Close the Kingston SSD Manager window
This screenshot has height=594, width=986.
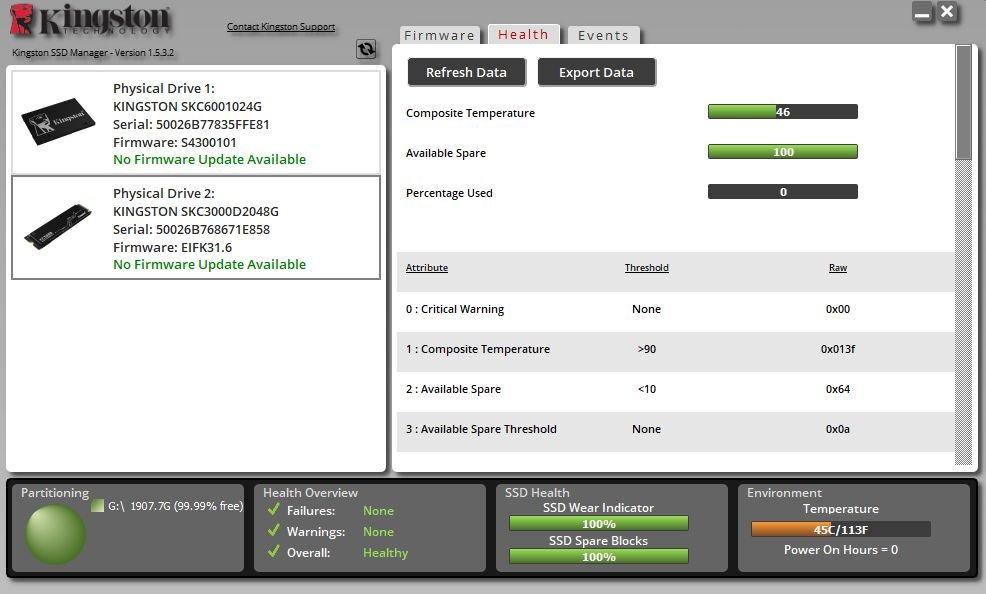point(947,12)
